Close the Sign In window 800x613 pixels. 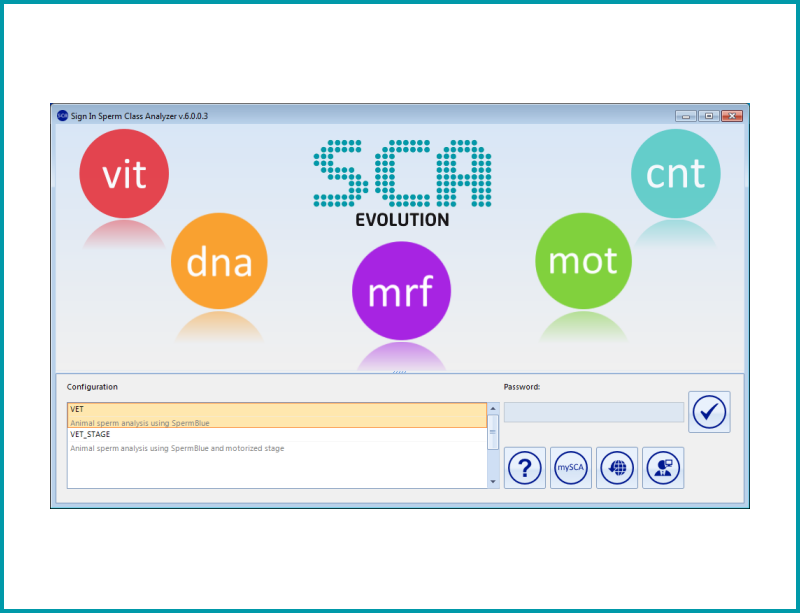pos(732,116)
